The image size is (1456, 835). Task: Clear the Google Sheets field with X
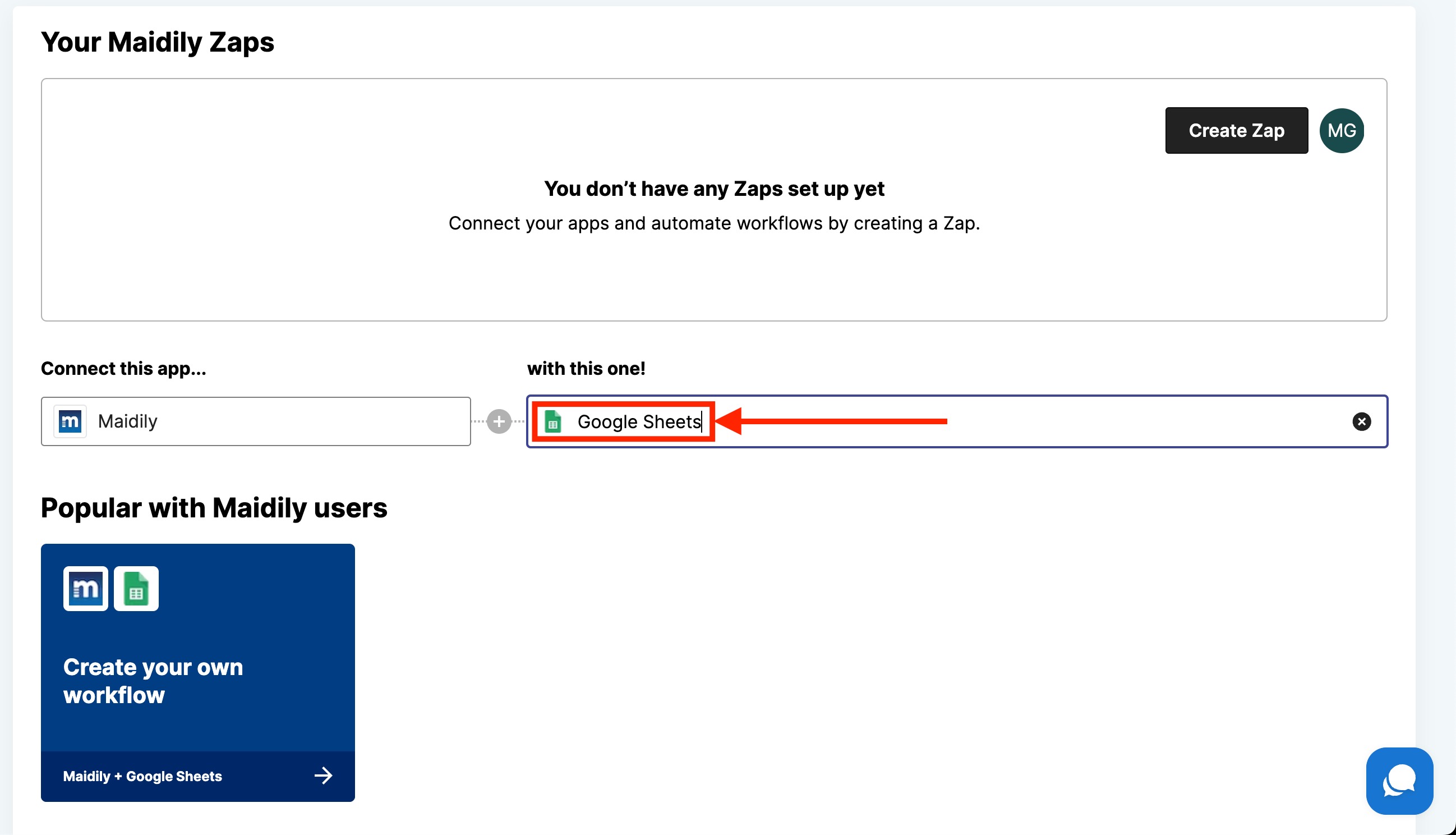1361,421
